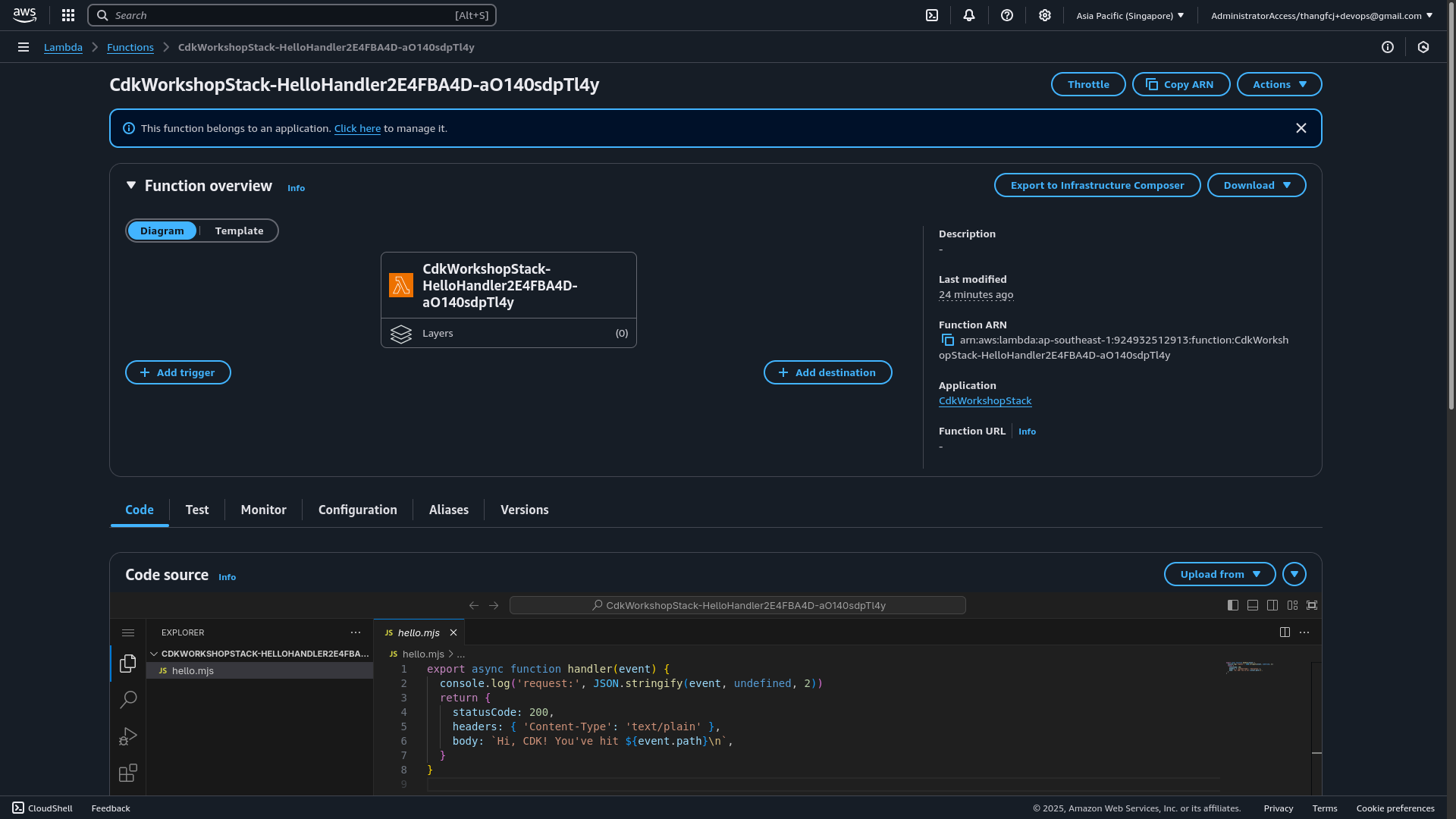Toggle the bottom panel layout icon
The height and width of the screenshot is (819, 1456).
tap(1253, 605)
